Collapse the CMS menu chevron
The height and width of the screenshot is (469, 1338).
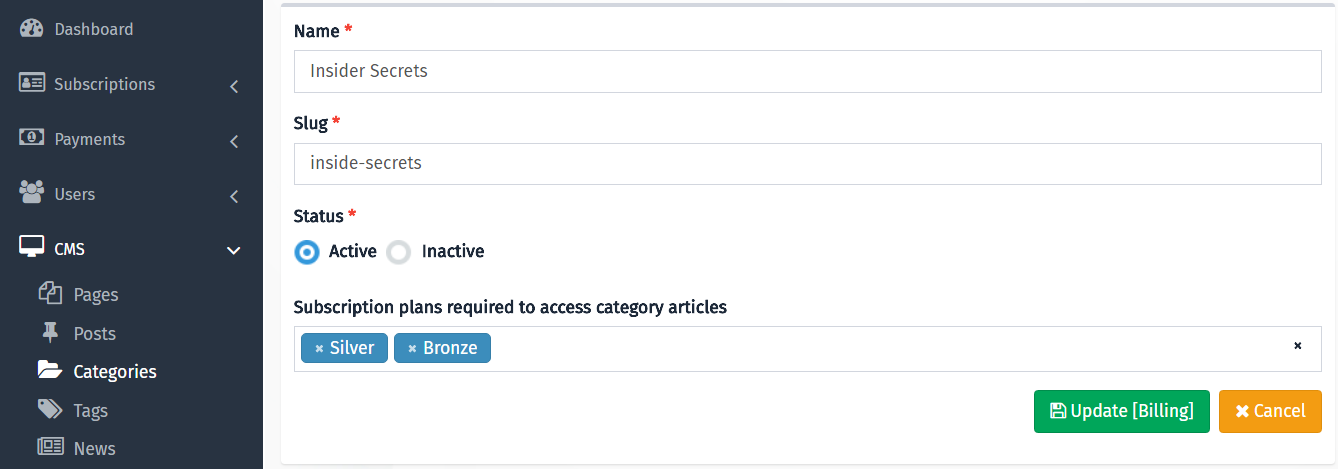point(234,250)
